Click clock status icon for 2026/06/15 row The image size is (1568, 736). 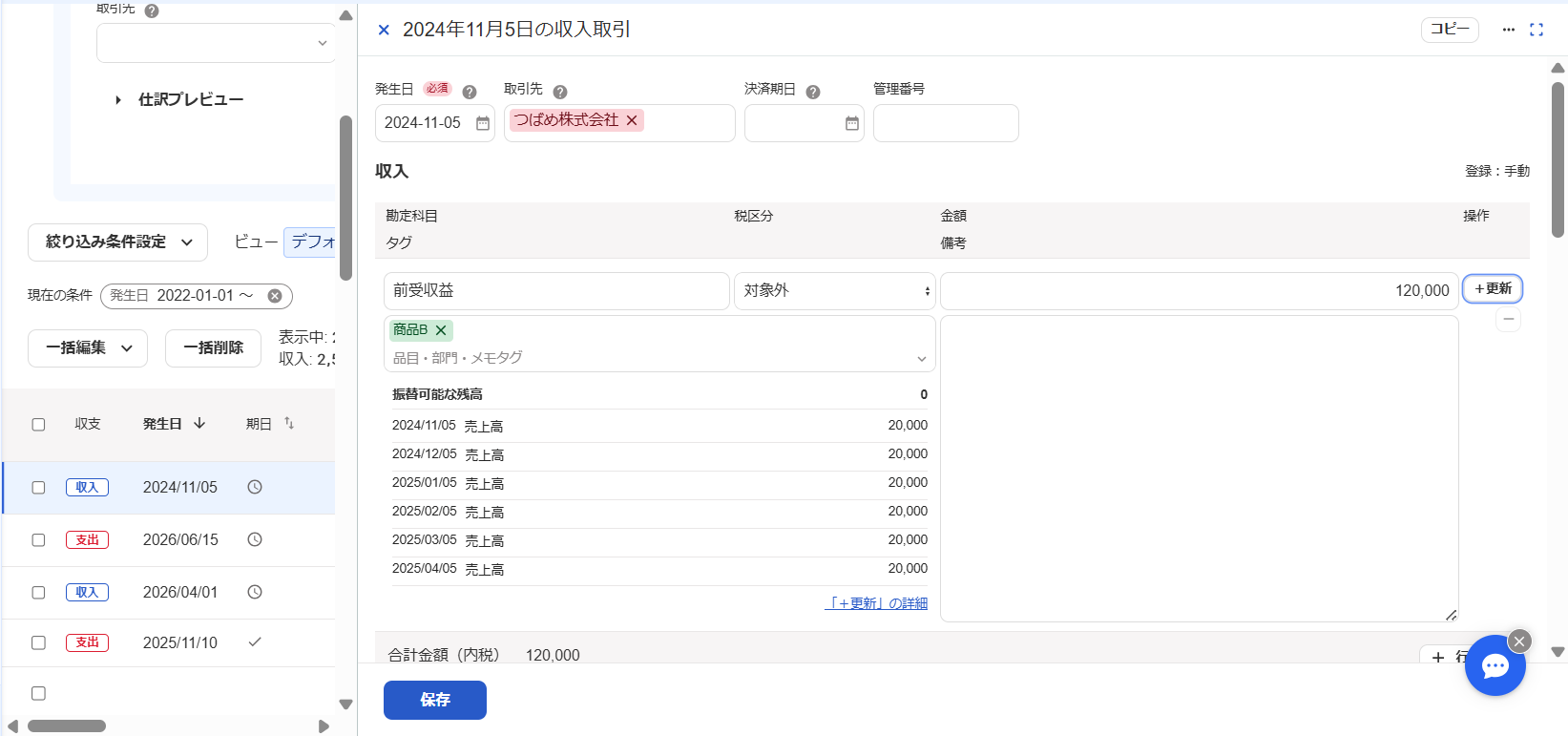[255, 539]
